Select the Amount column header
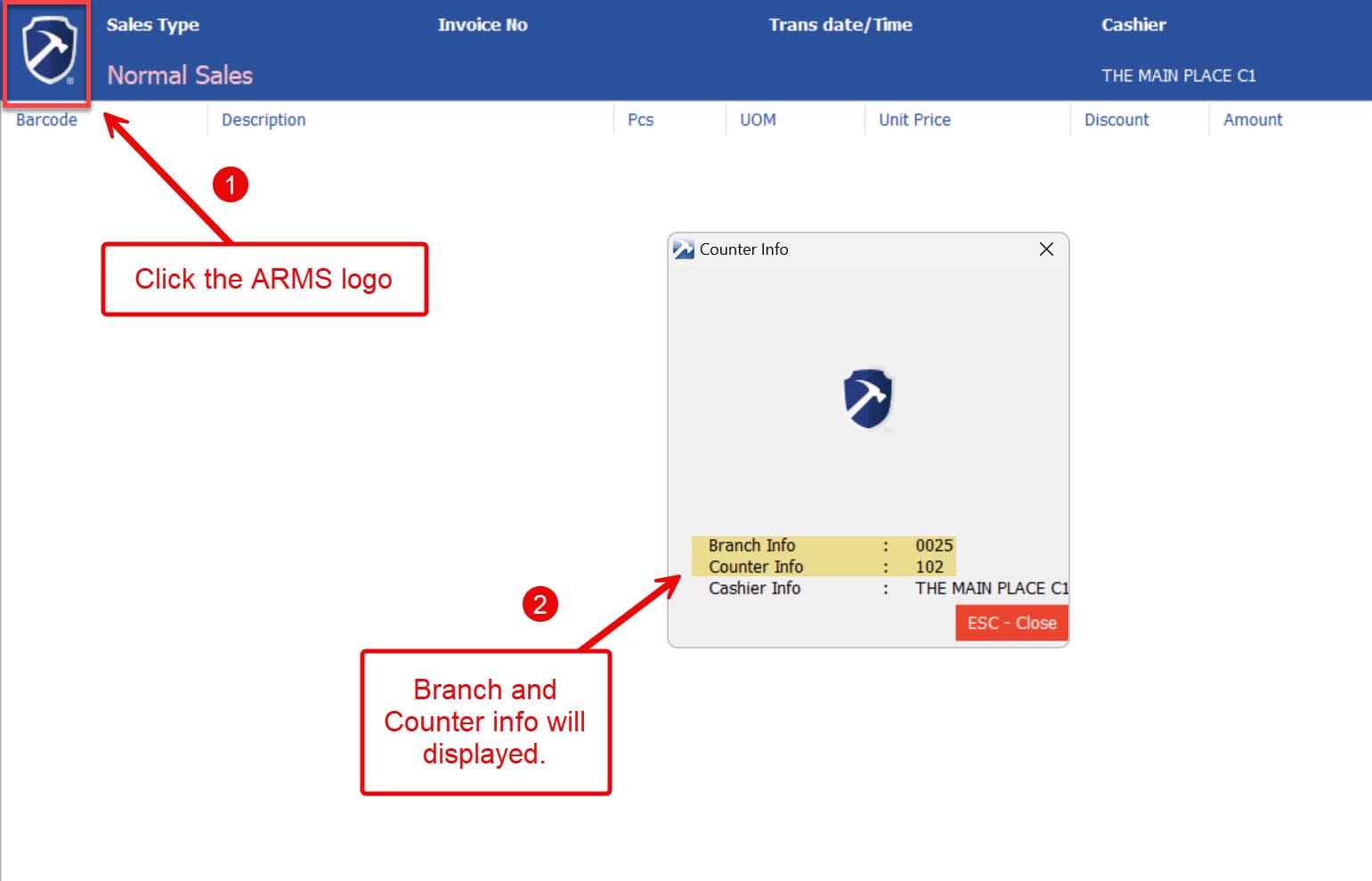Image resolution: width=1372 pixels, height=881 pixels. (x=1253, y=120)
